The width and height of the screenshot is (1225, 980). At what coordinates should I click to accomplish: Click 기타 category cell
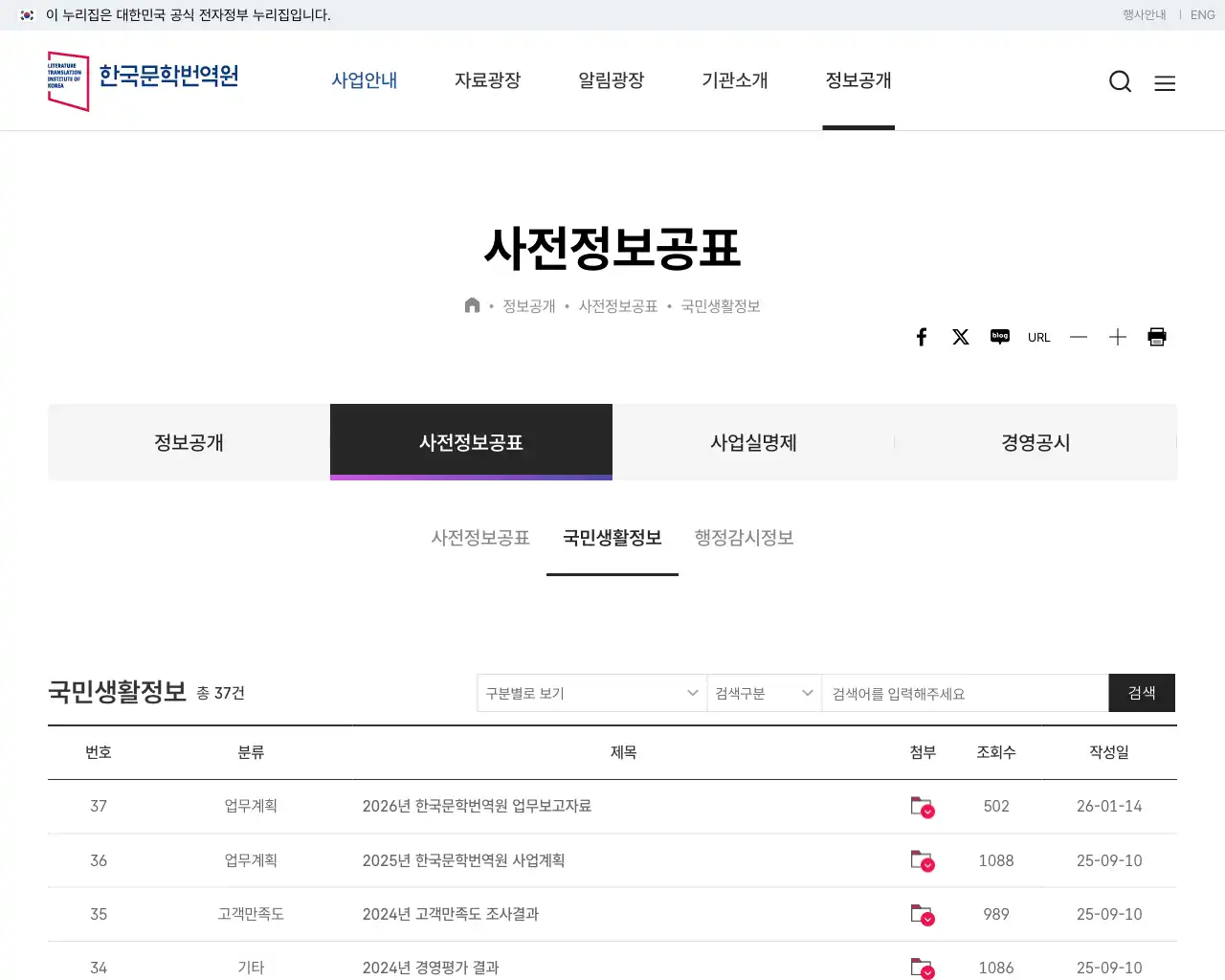pyautogui.click(x=251, y=968)
